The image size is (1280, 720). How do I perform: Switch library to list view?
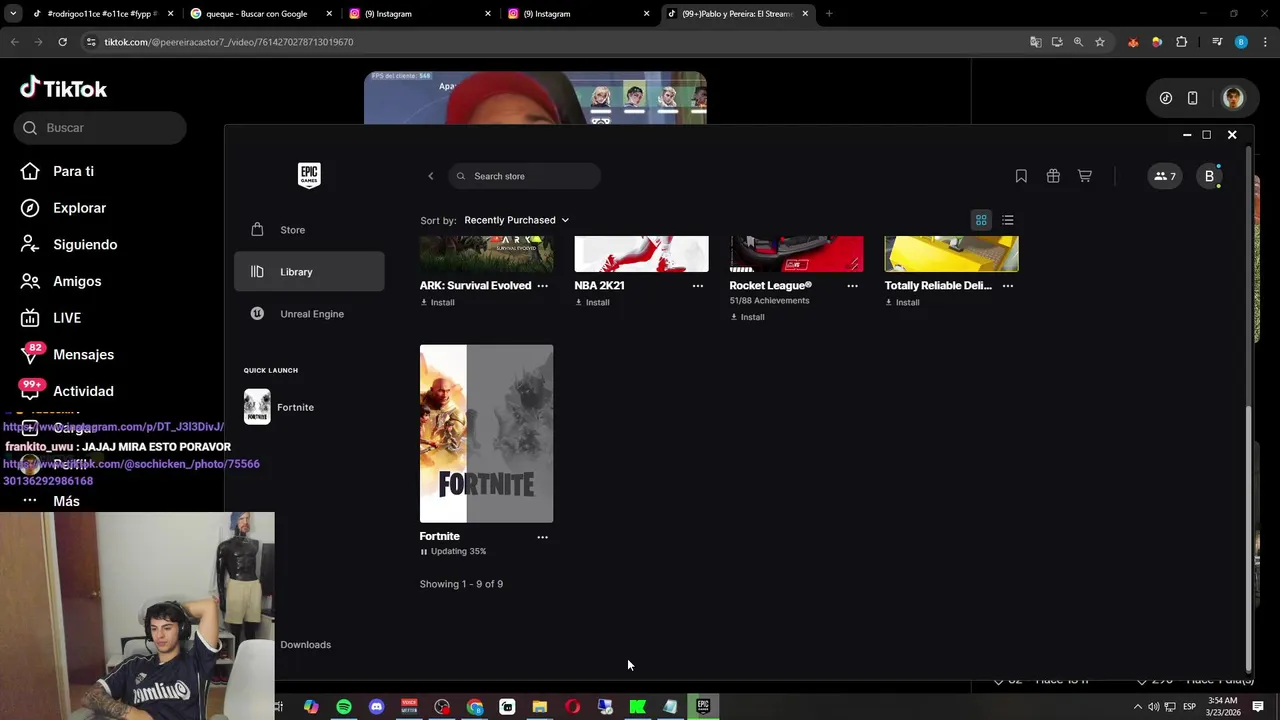tap(1008, 220)
